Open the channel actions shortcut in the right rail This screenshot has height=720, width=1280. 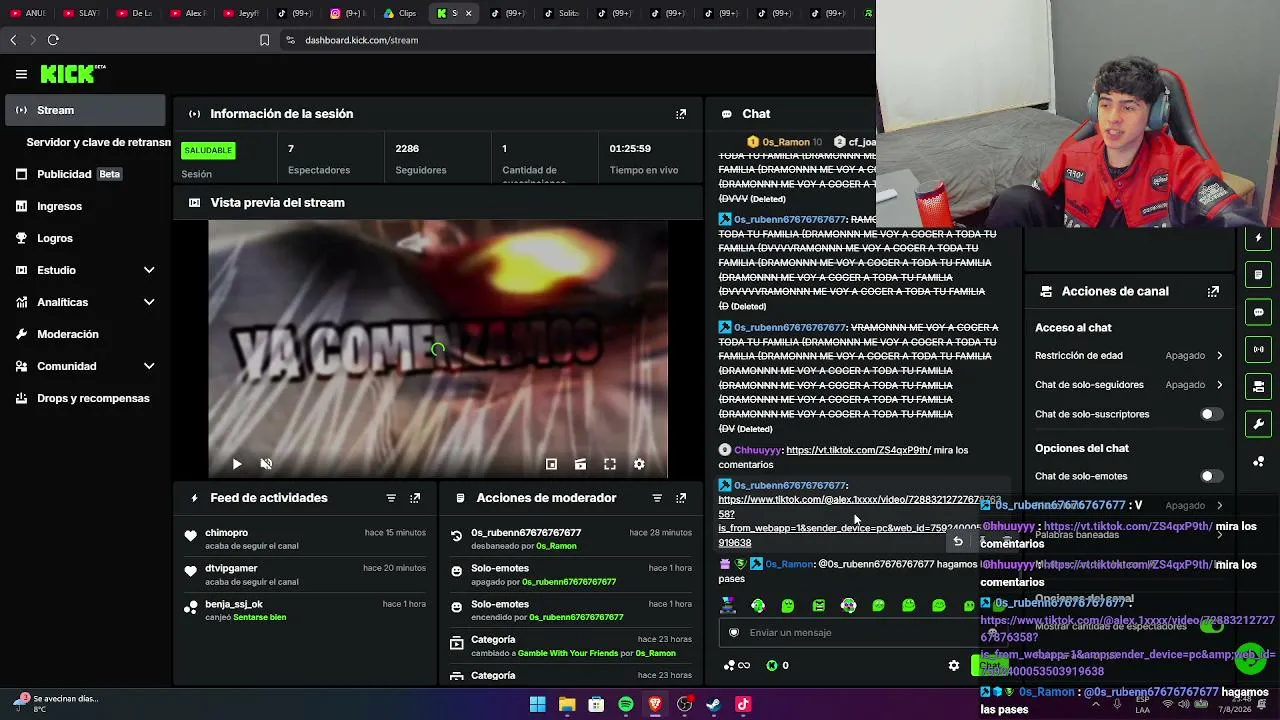pyautogui.click(x=1259, y=387)
